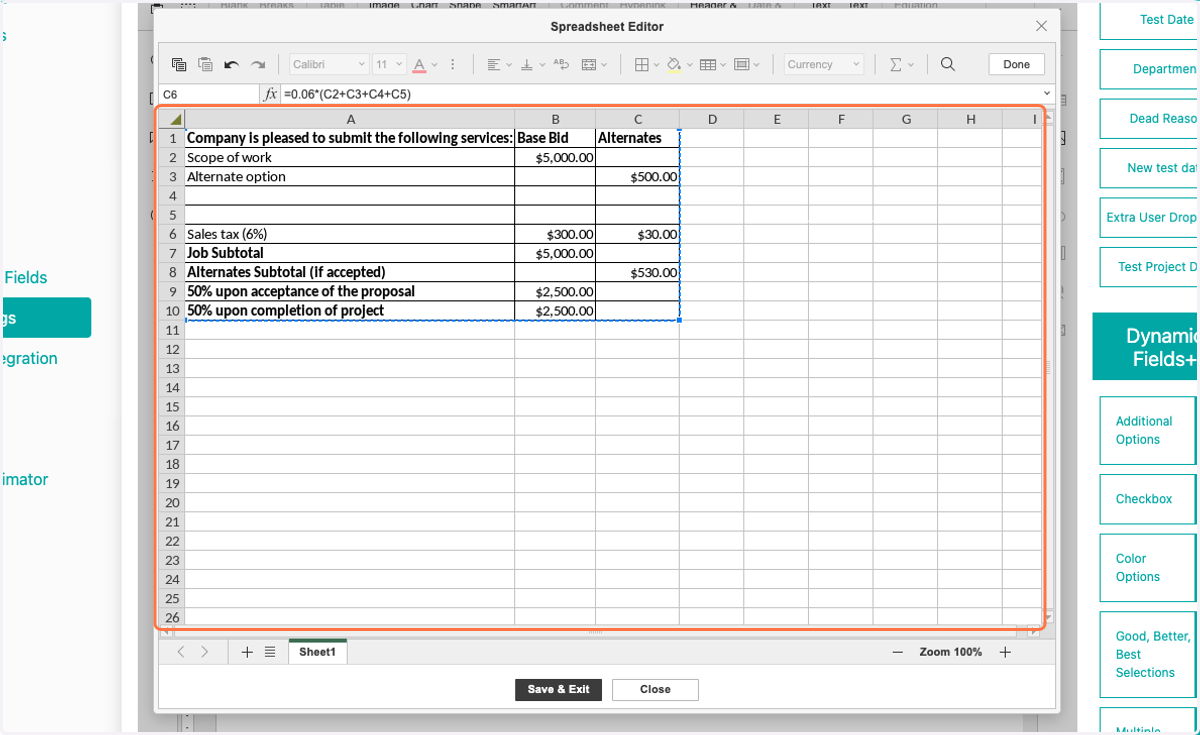Click the vertical align icon
This screenshot has height=735, width=1200.
coord(527,64)
